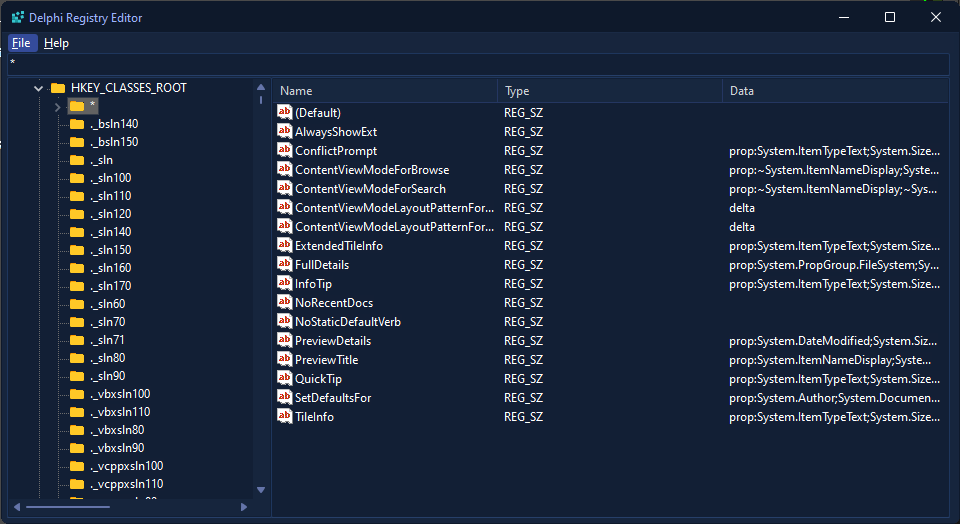The width and height of the screenshot is (960, 524).
Task: Click the tree scroll up arrow
Action: (x=261, y=87)
